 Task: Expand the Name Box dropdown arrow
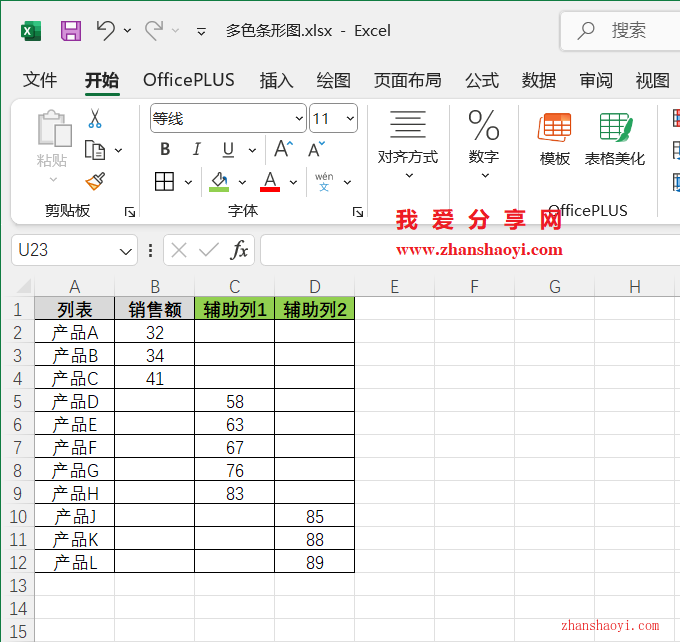126,250
